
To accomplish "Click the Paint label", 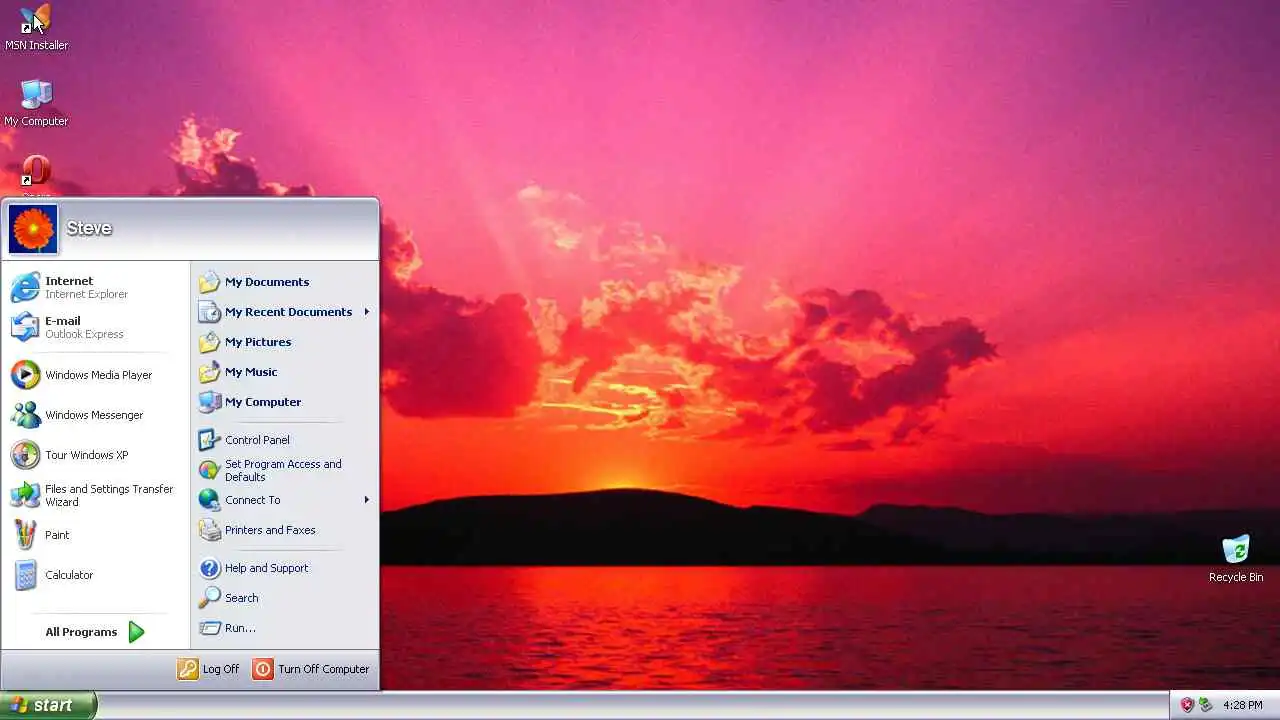I will tap(57, 535).
